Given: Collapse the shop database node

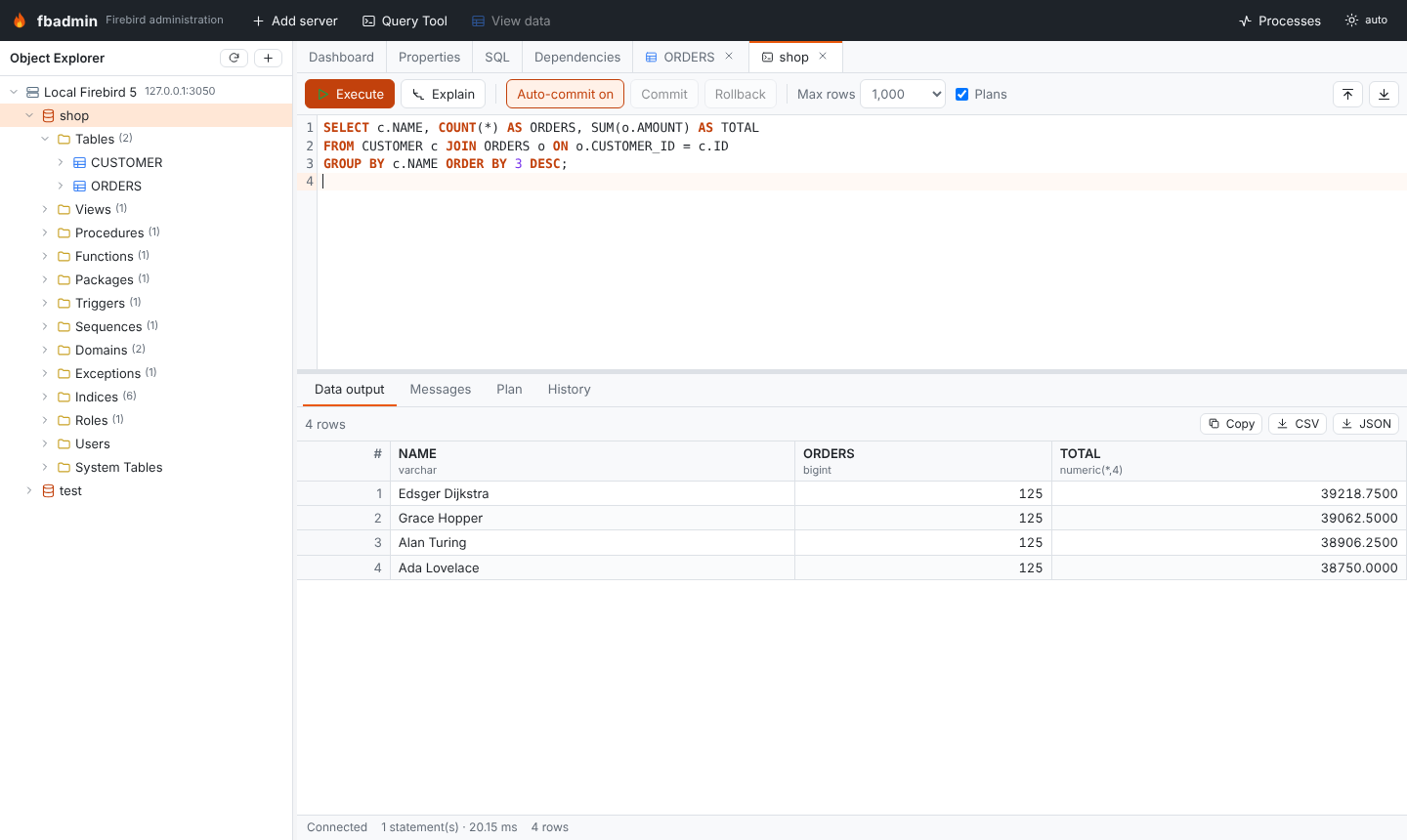Looking at the screenshot, I should pyautogui.click(x=29, y=115).
